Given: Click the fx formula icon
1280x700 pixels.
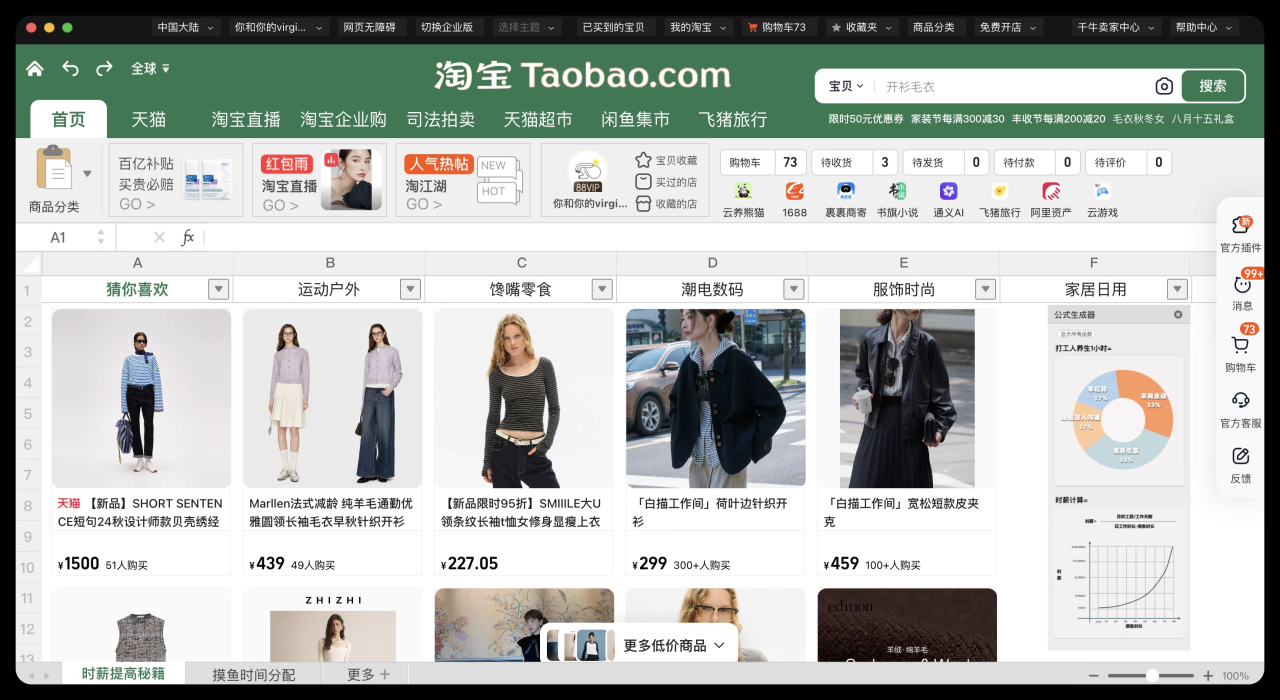Looking at the screenshot, I should (187, 237).
